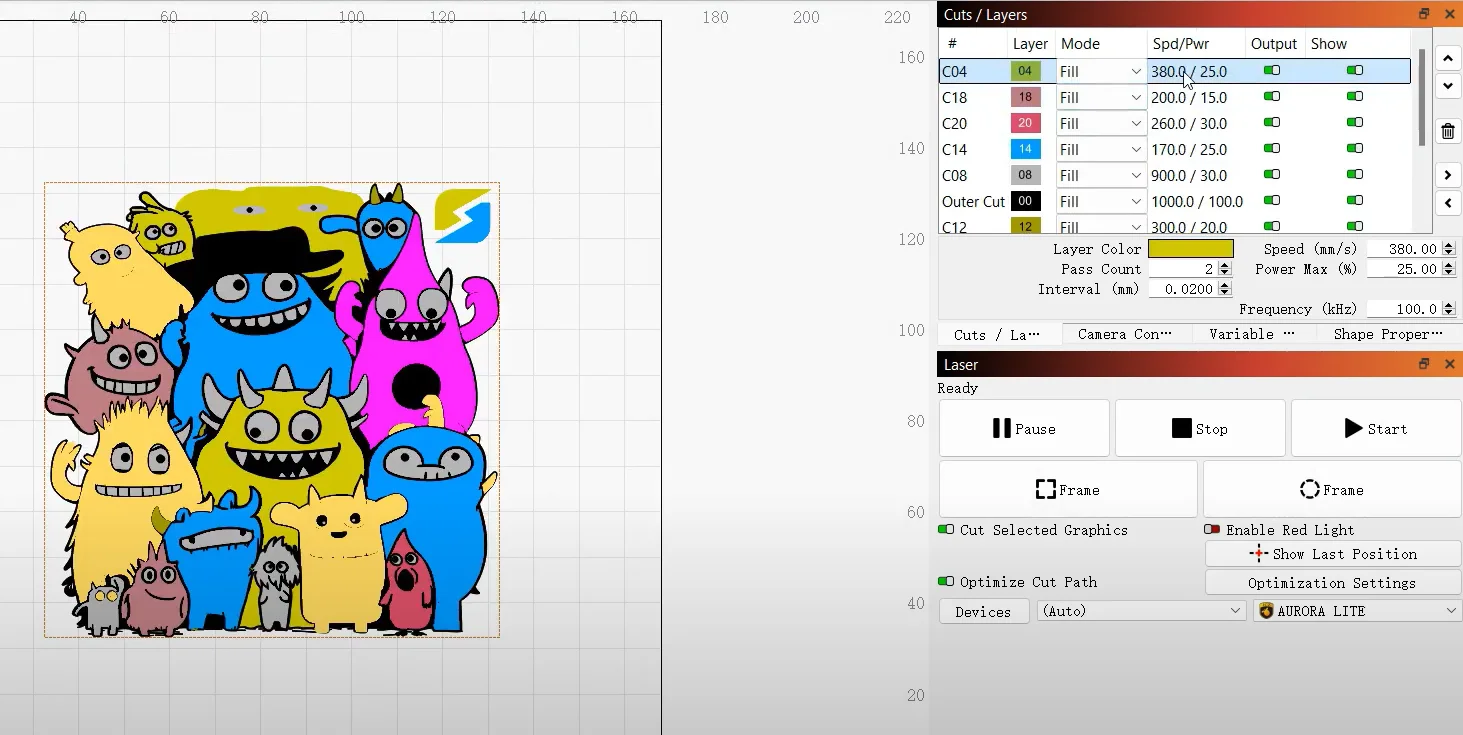Select the 08 layer color chip

click(1025, 175)
